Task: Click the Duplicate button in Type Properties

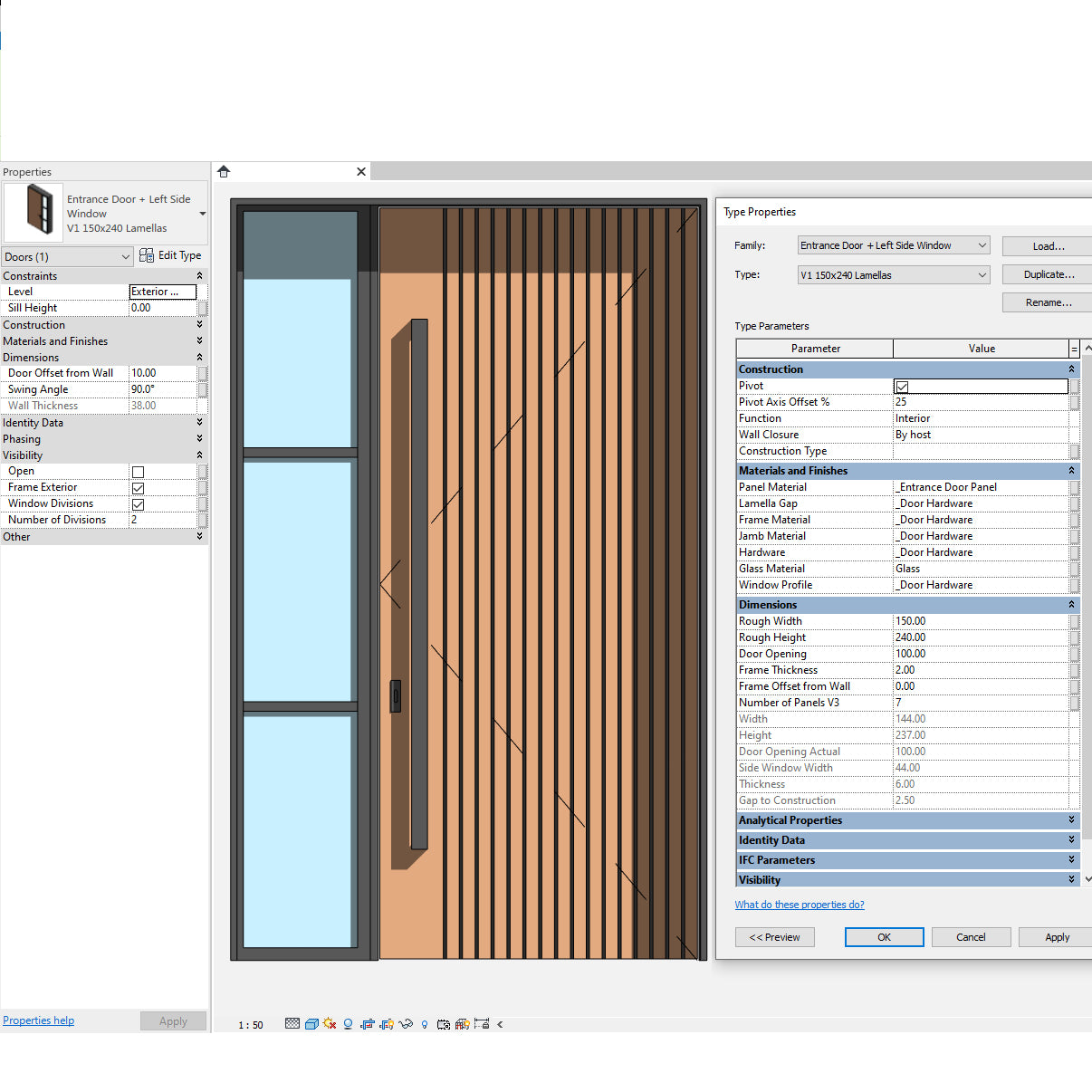Action: [x=1047, y=273]
